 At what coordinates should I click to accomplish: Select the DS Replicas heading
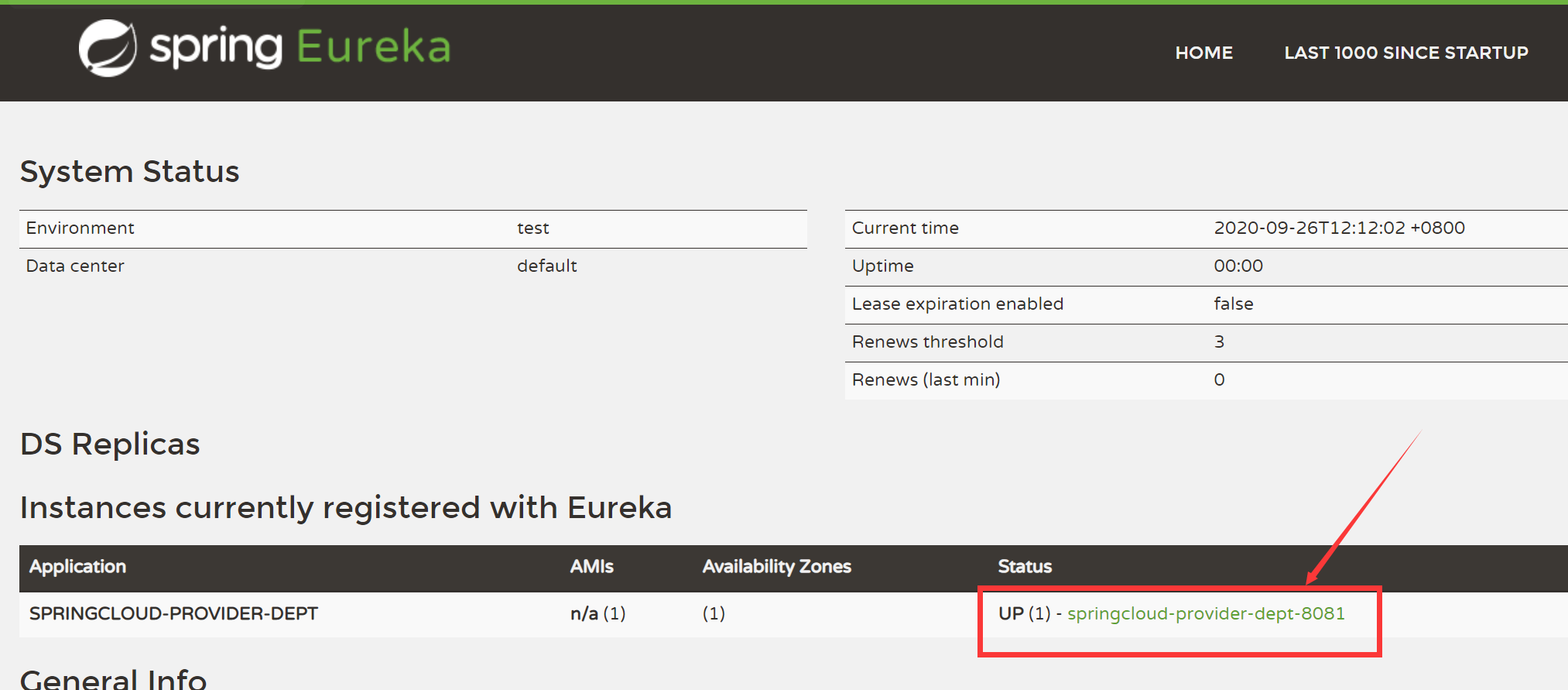coord(110,444)
